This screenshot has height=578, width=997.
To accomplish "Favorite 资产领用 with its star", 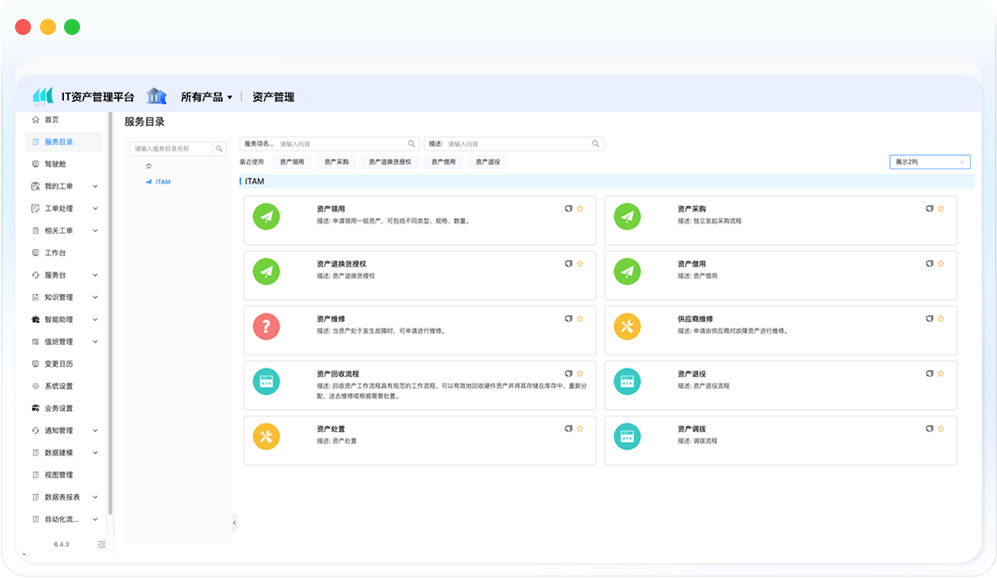I will point(580,208).
